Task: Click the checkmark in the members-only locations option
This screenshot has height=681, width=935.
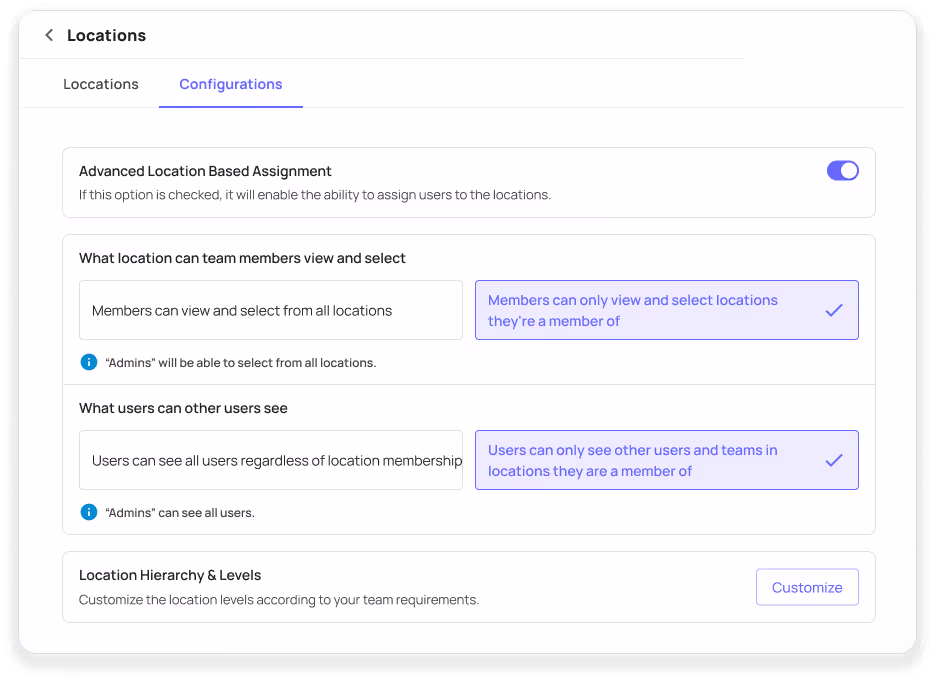Action: 834,310
